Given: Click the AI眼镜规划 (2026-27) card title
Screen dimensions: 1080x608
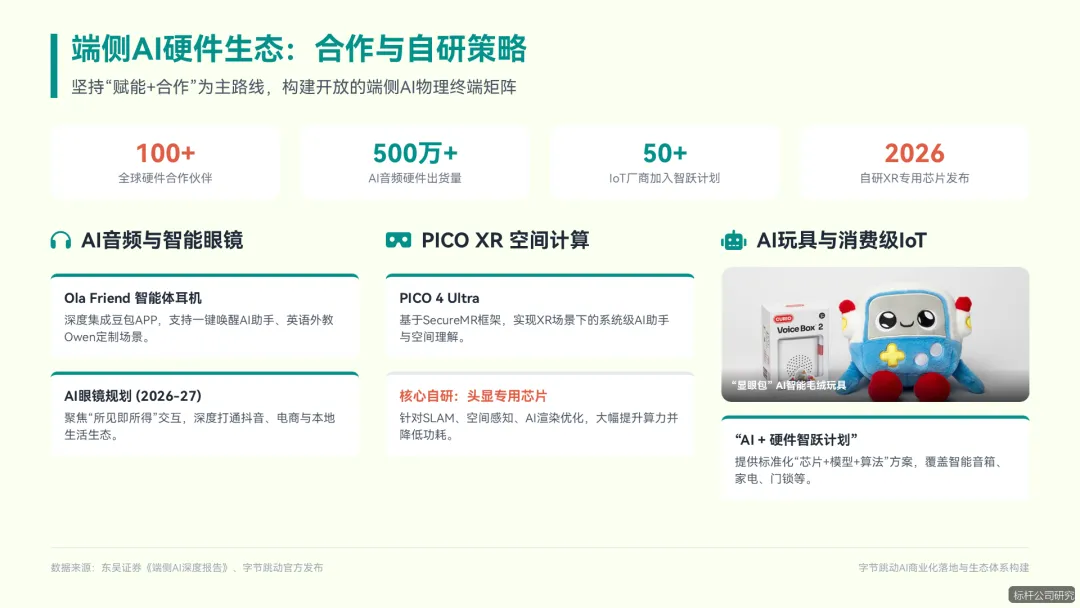Looking at the screenshot, I should [133, 396].
